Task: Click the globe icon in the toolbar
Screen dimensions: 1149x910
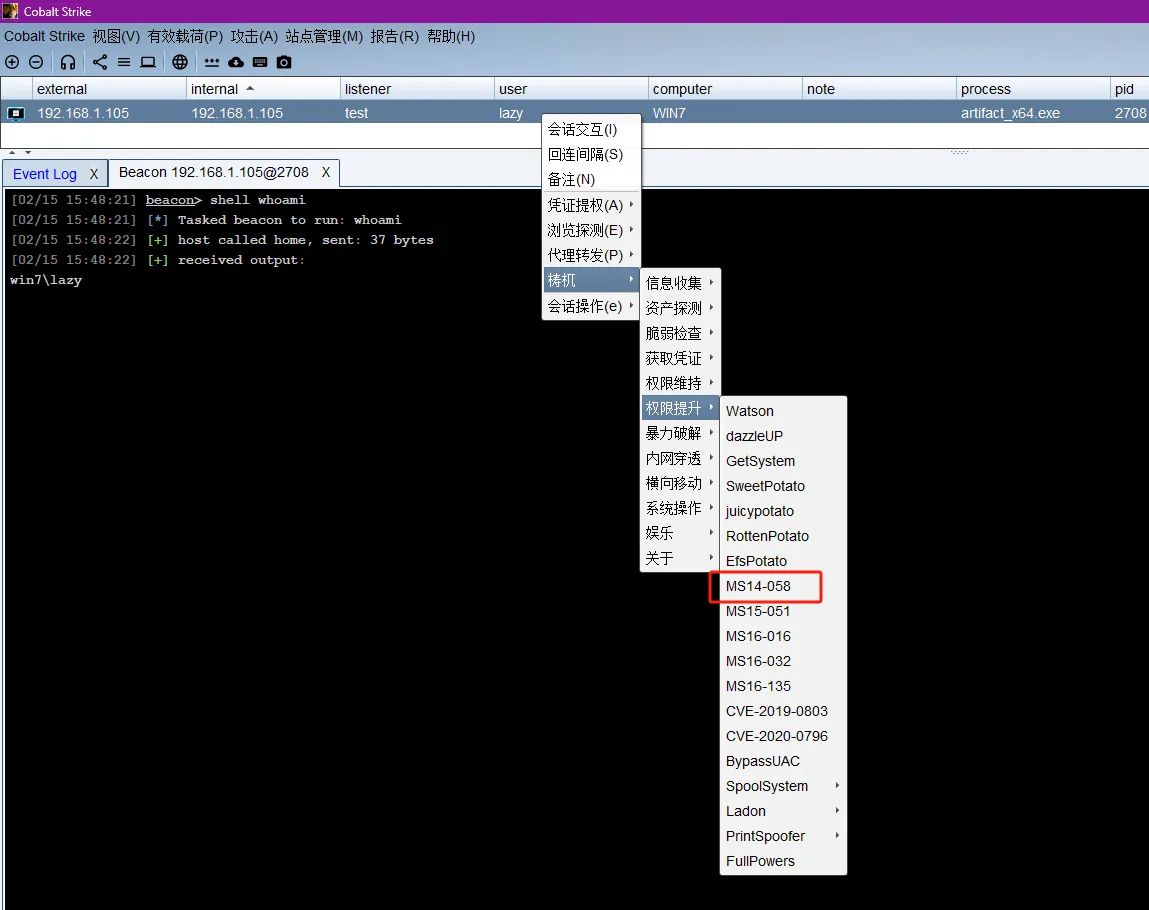Action: [180, 62]
